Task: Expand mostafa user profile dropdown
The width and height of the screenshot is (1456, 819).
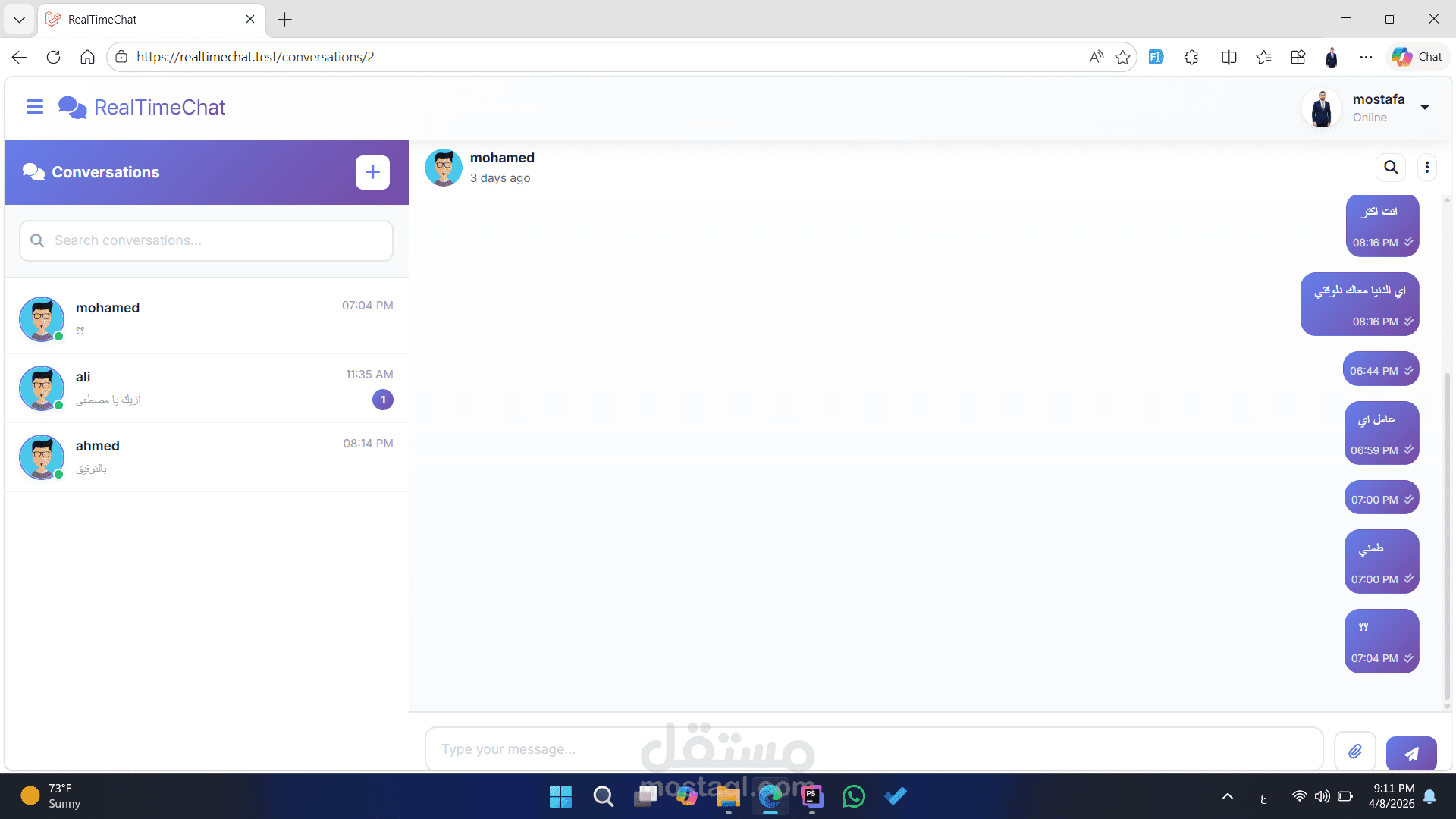Action: 1425,108
